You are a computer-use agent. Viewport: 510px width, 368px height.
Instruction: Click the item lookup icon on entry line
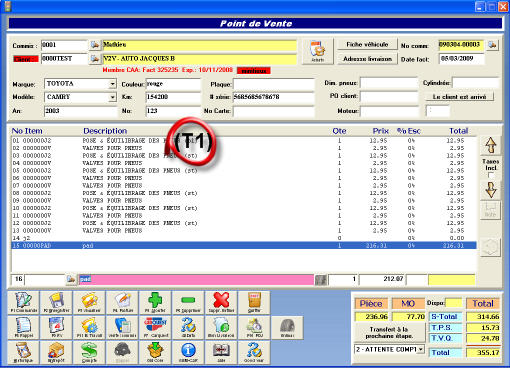click(71, 279)
